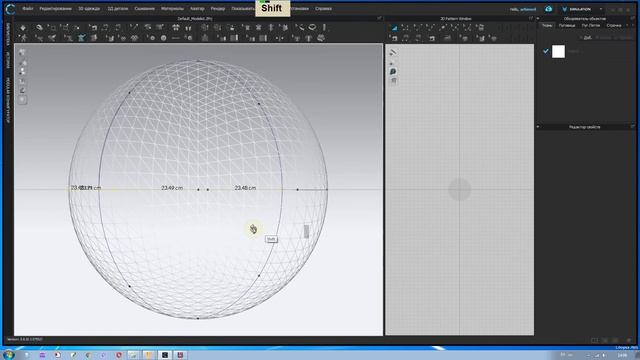Click the hello username link
Viewport: 640px width, 360px height.
pyautogui.click(x=523, y=9)
